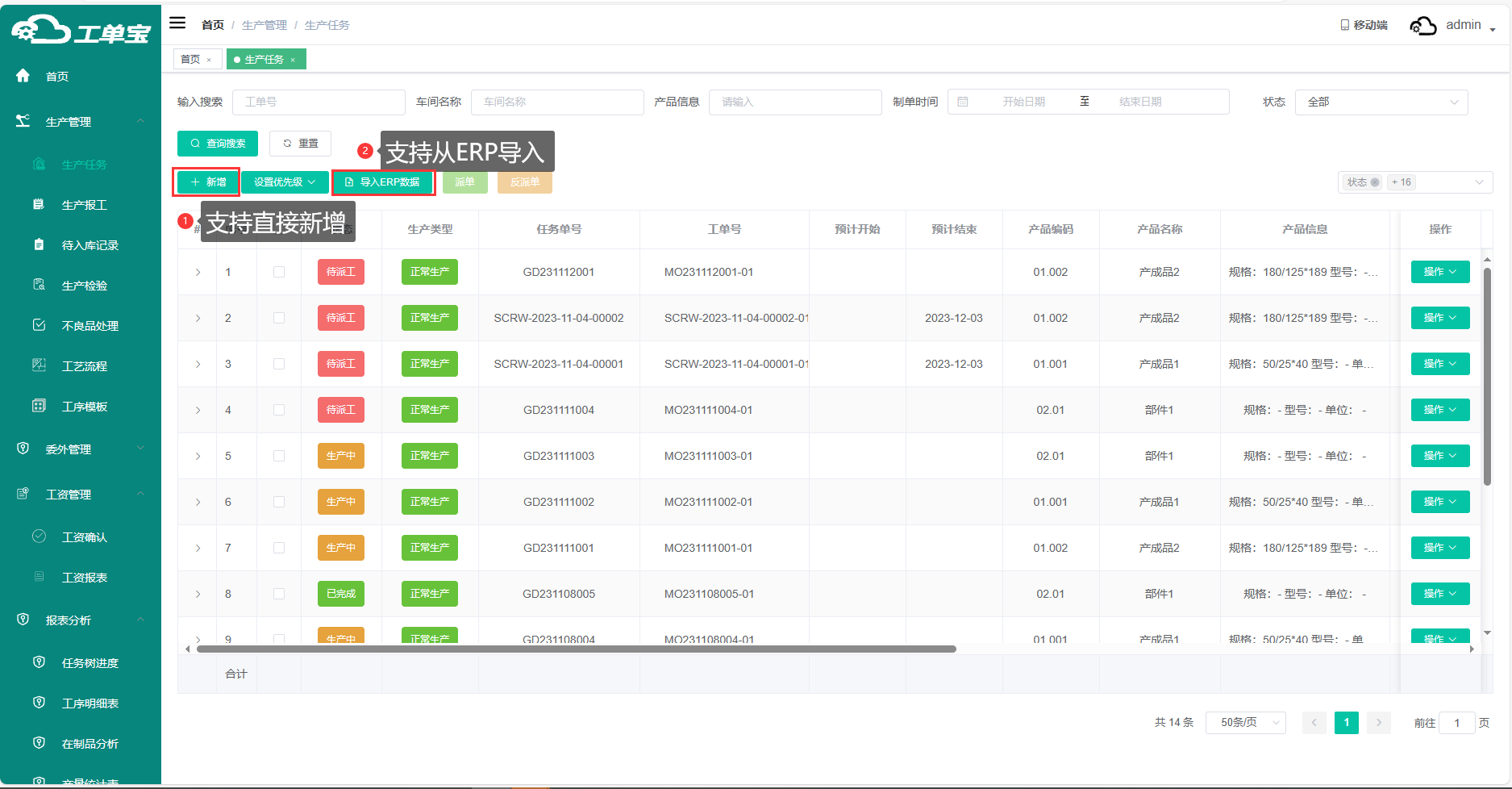Screen dimensions: 1512x789
Task: Close the 生产任务 tab
Action: [x=293, y=60]
